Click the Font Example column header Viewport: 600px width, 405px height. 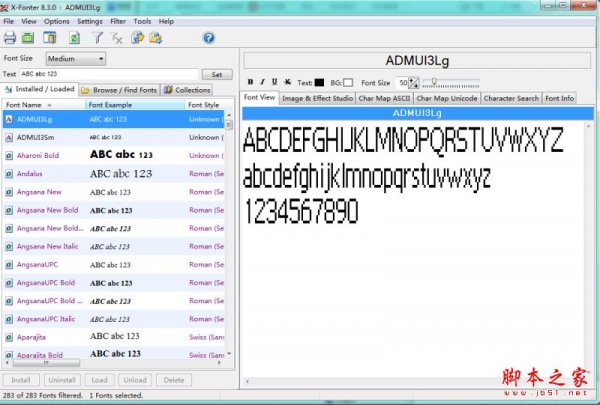coord(135,105)
